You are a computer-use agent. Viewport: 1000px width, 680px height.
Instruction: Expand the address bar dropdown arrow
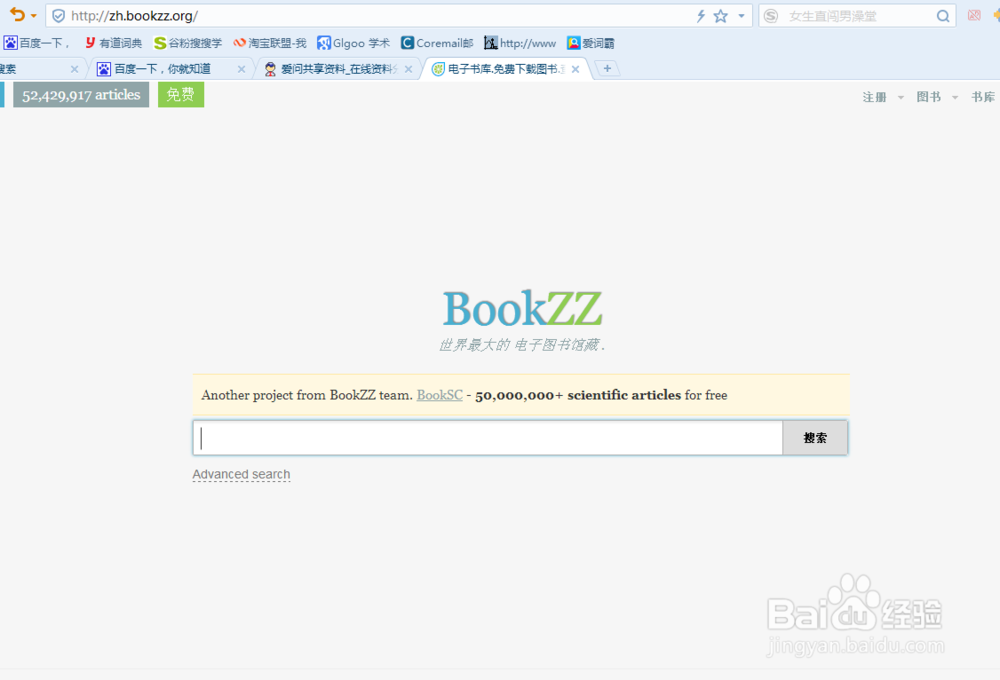pos(741,16)
